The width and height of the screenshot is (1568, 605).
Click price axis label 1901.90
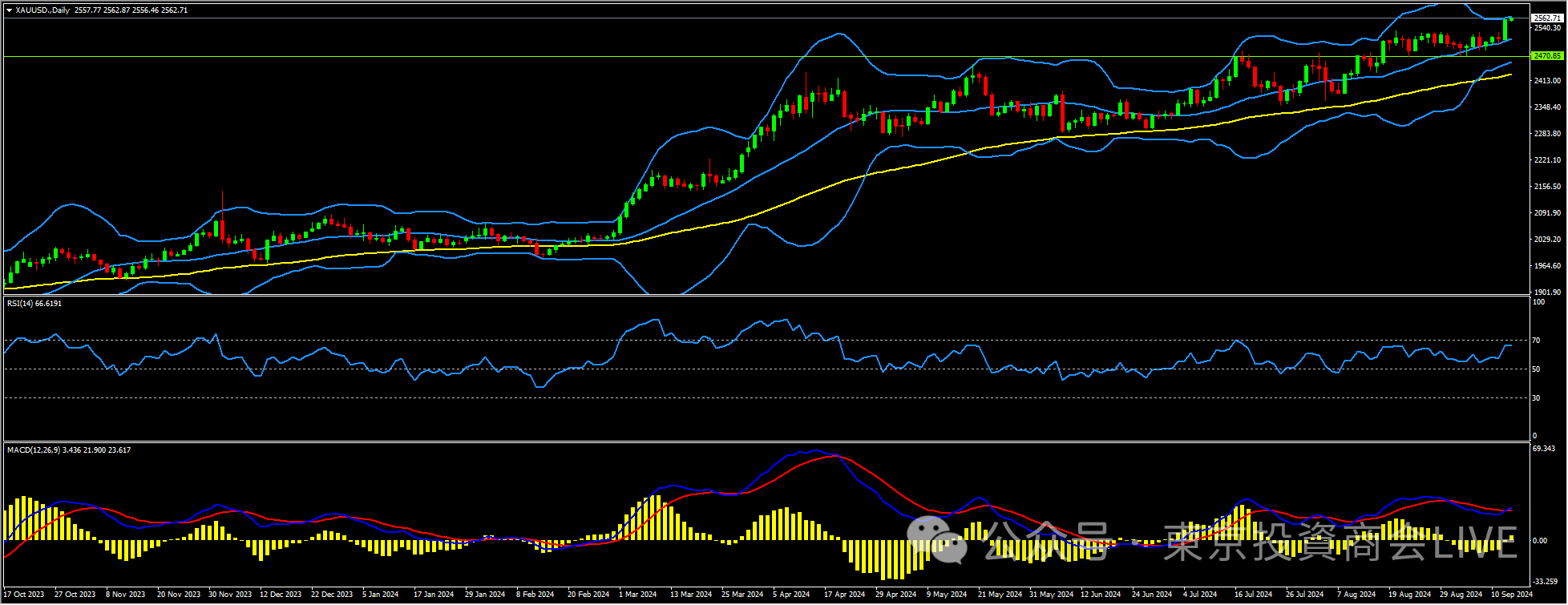tap(1547, 292)
